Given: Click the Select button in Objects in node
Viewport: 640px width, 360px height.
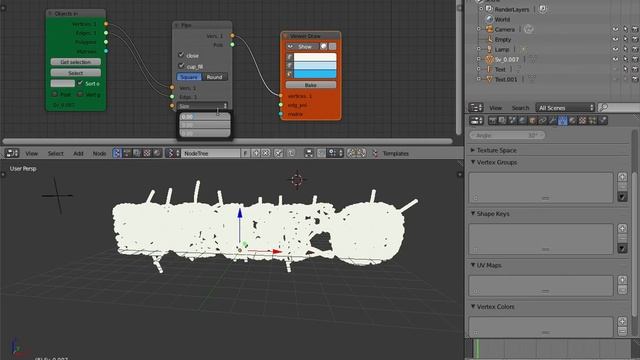Looking at the screenshot, I should tap(76, 73).
